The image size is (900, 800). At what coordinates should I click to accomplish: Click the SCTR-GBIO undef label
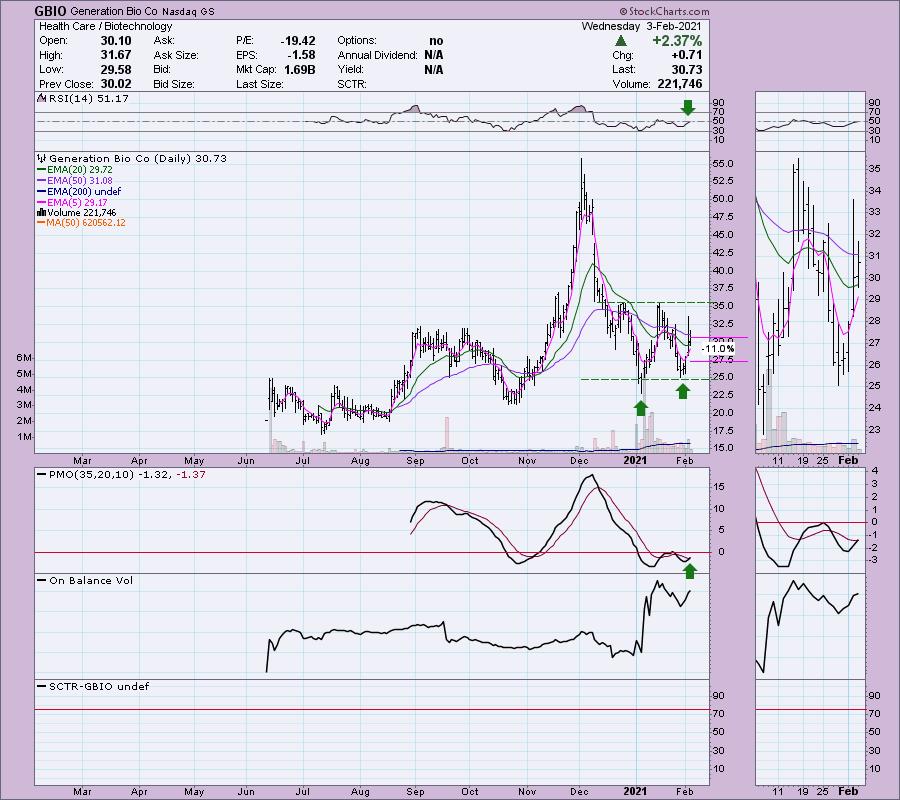(x=99, y=686)
